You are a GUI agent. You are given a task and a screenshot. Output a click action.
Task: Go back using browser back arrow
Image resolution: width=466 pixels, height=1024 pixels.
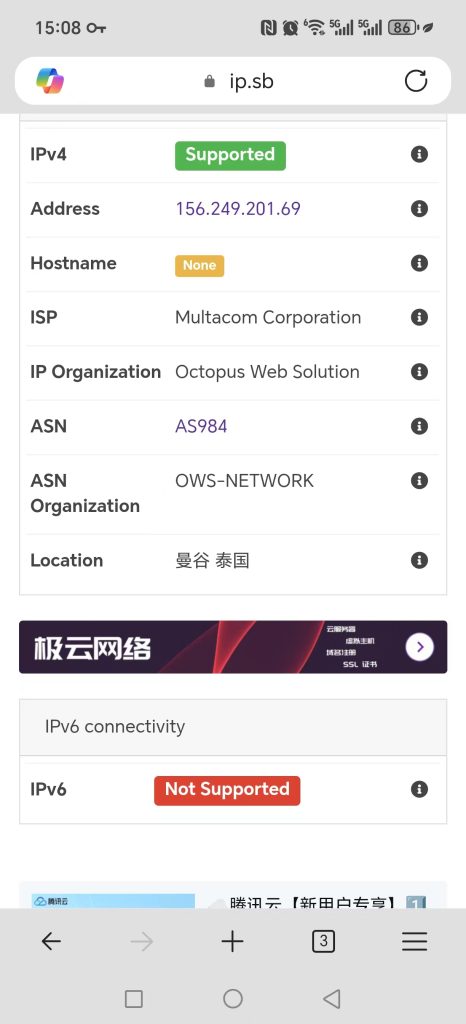(x=51, y=941)
